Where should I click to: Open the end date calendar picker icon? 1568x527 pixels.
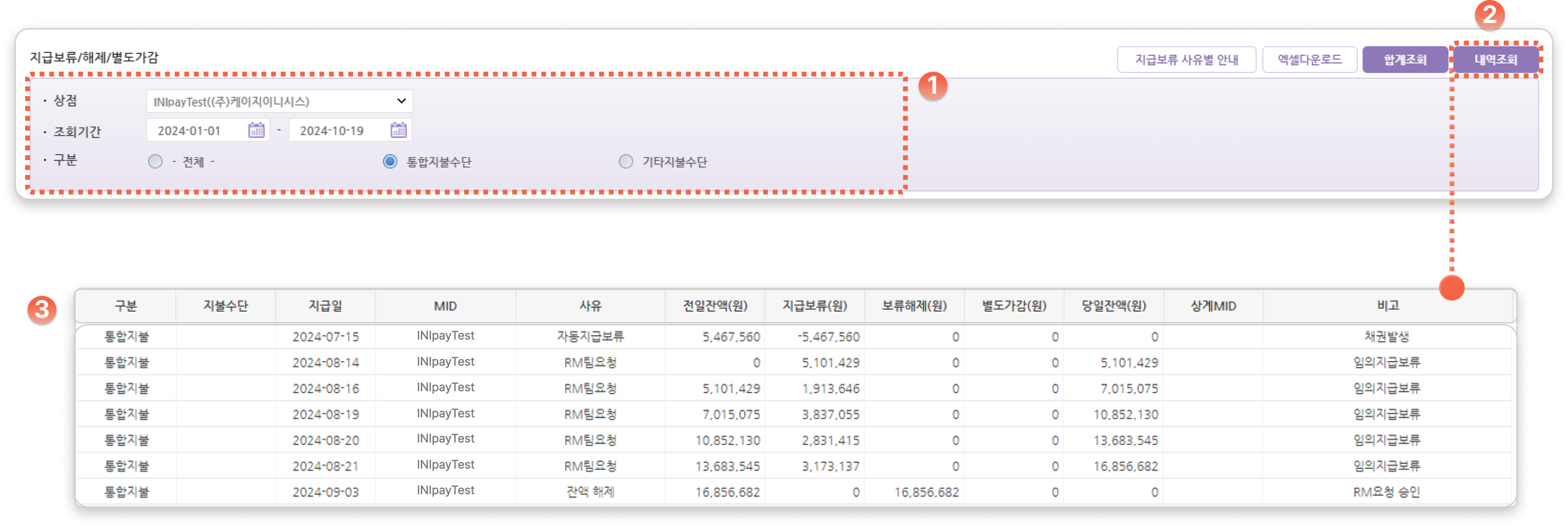399,130
